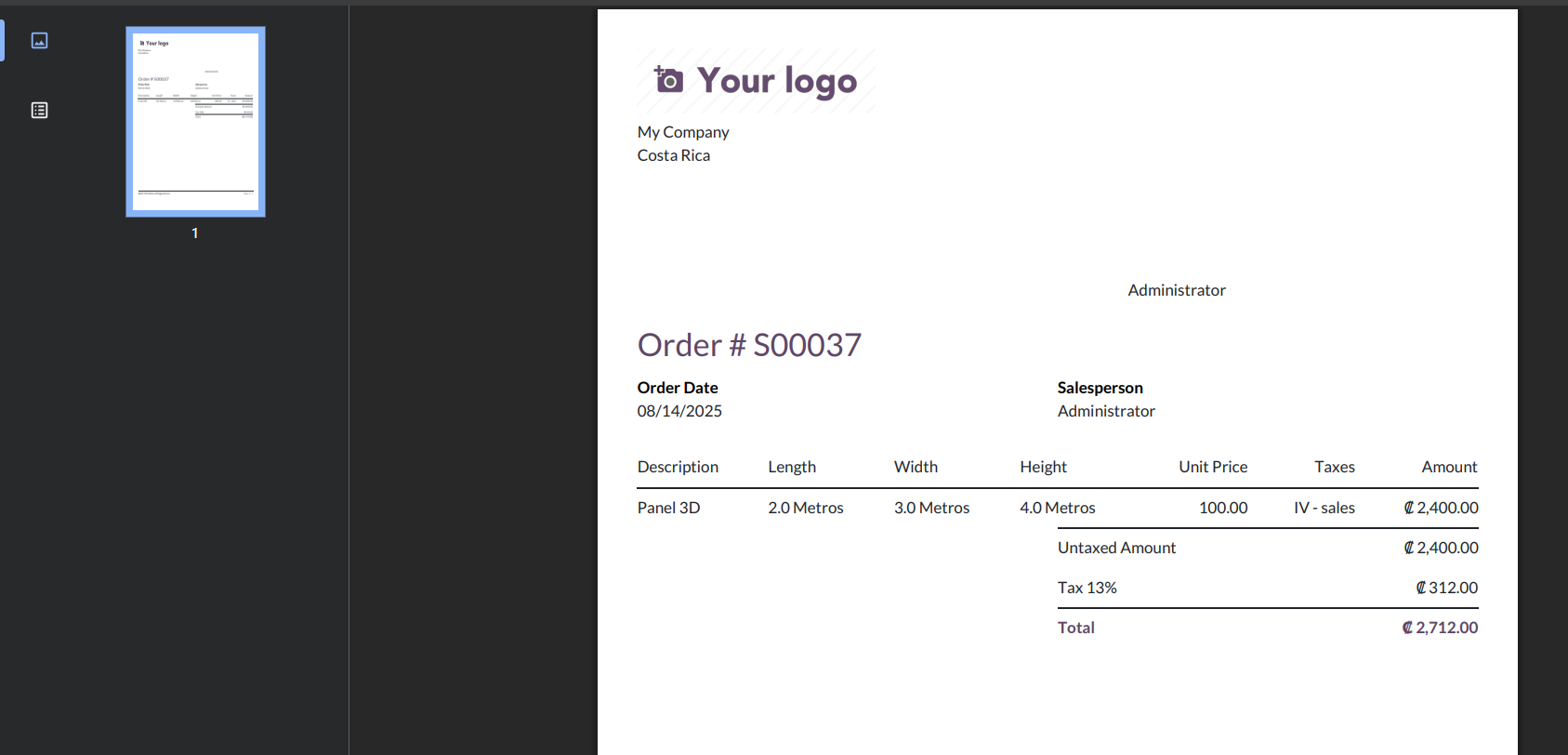1568x755 pixels.
Task: Click the Untaxed Amount row label
Action: pos(1116,548)
